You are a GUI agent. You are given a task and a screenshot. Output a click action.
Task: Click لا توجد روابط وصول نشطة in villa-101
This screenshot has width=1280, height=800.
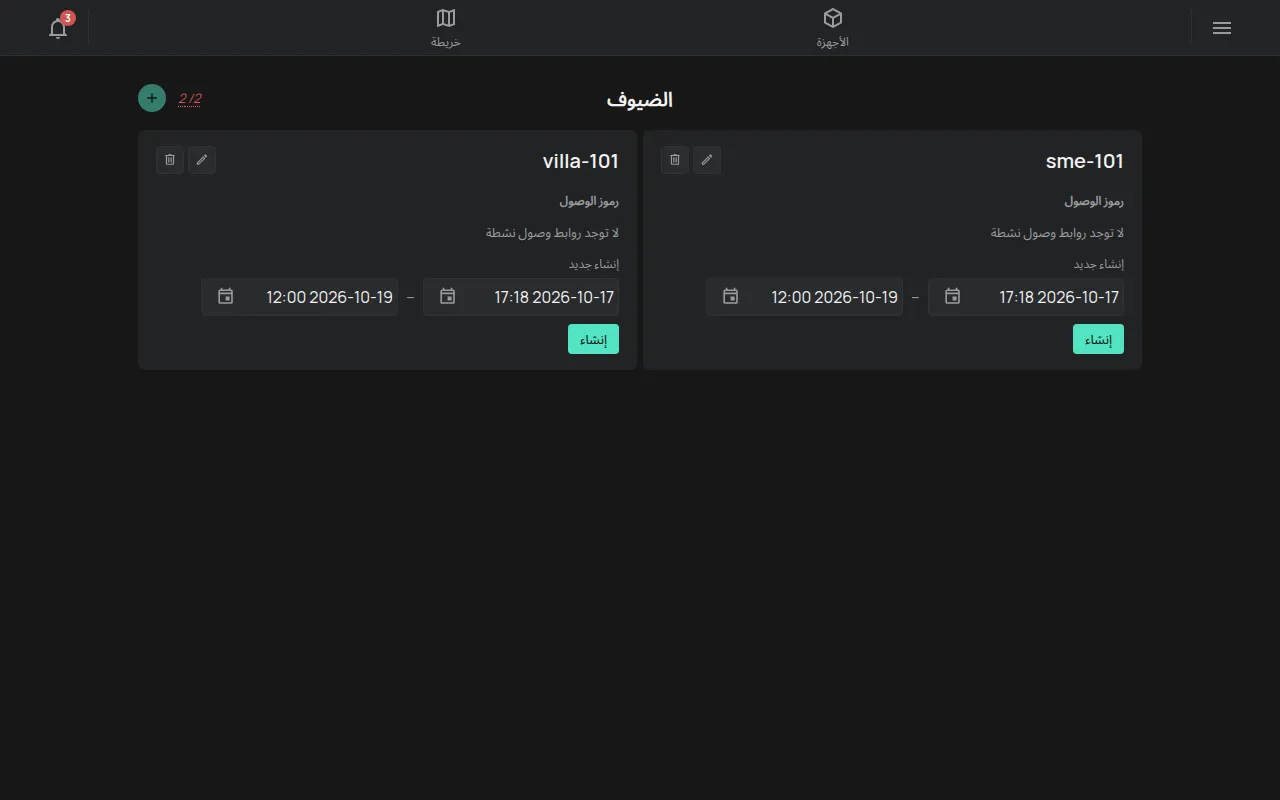pos(552,233)
